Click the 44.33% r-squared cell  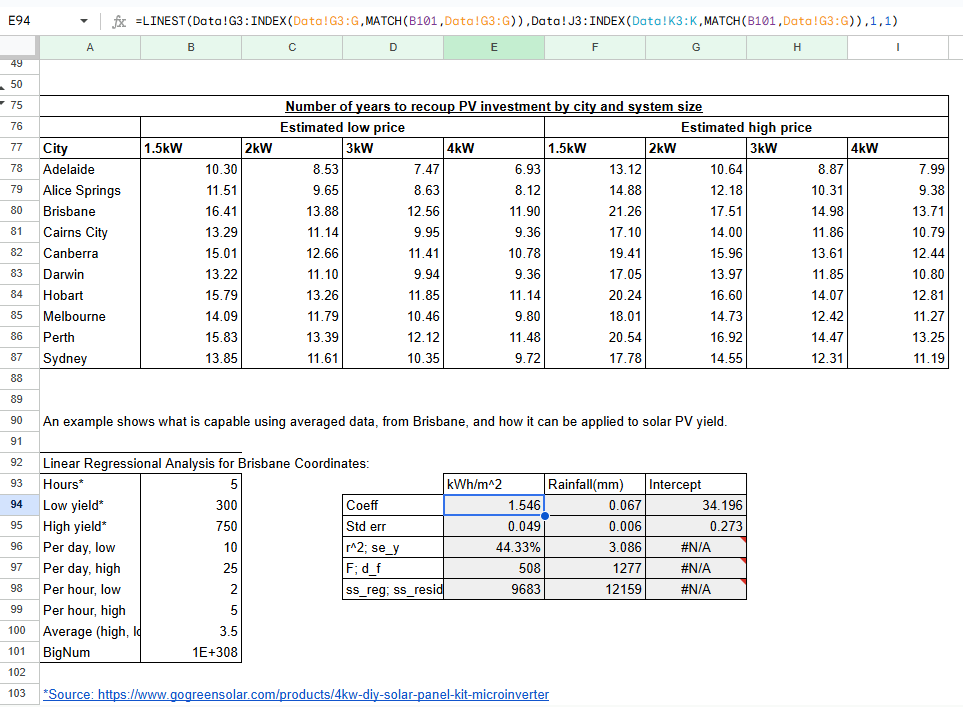coord(494,547)
